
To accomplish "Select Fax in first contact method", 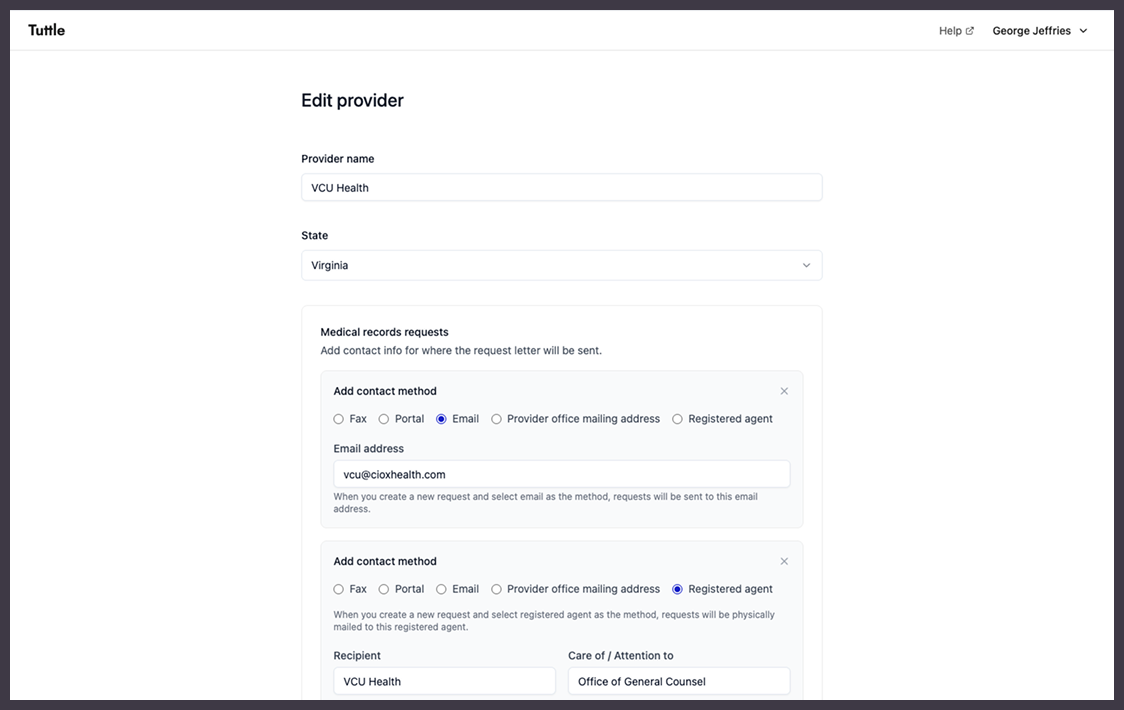I will (339, 419).
